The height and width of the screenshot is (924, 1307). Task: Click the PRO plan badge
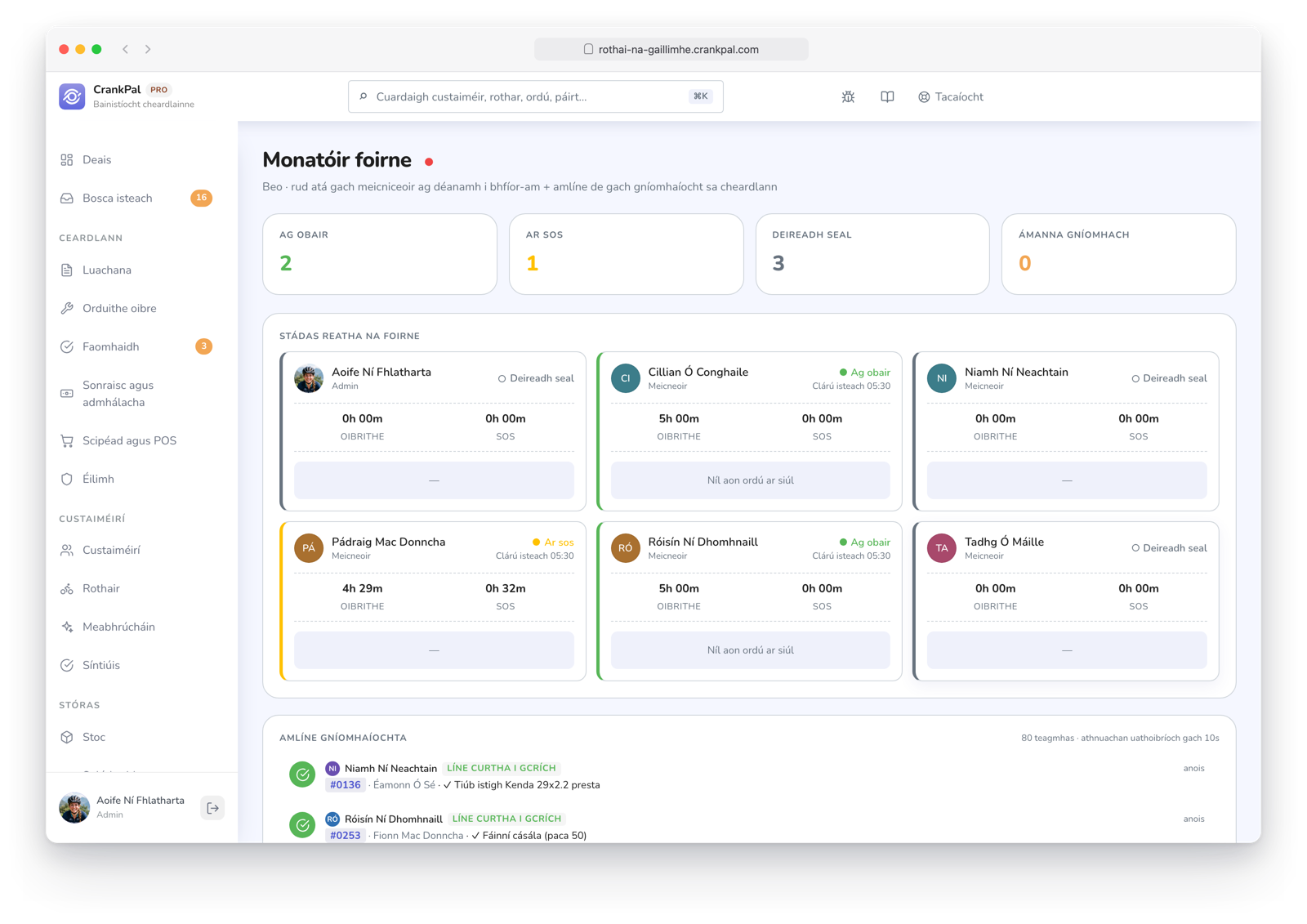coord(158,90)
